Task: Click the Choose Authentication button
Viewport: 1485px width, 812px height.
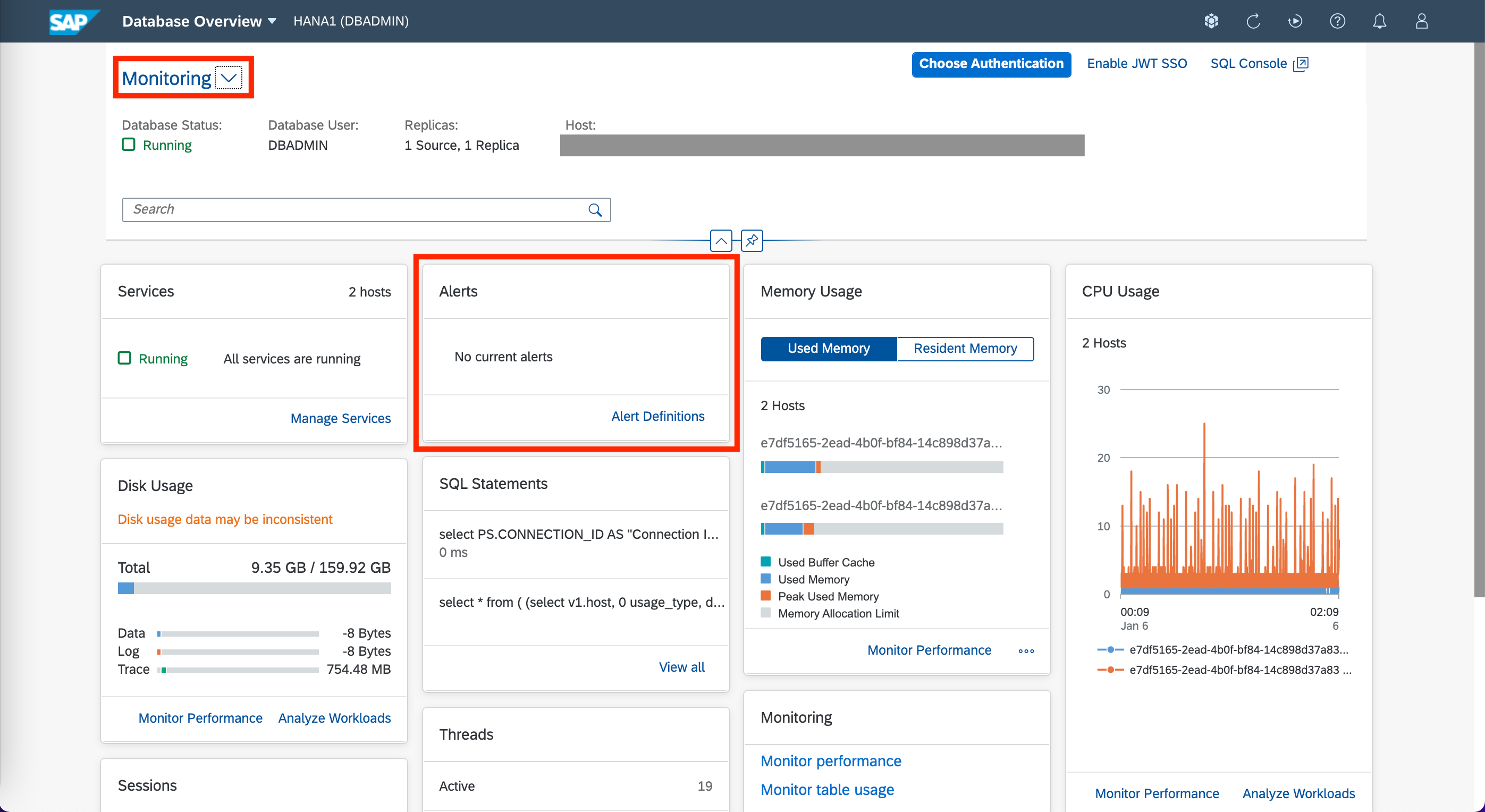Action: (991, 63)
